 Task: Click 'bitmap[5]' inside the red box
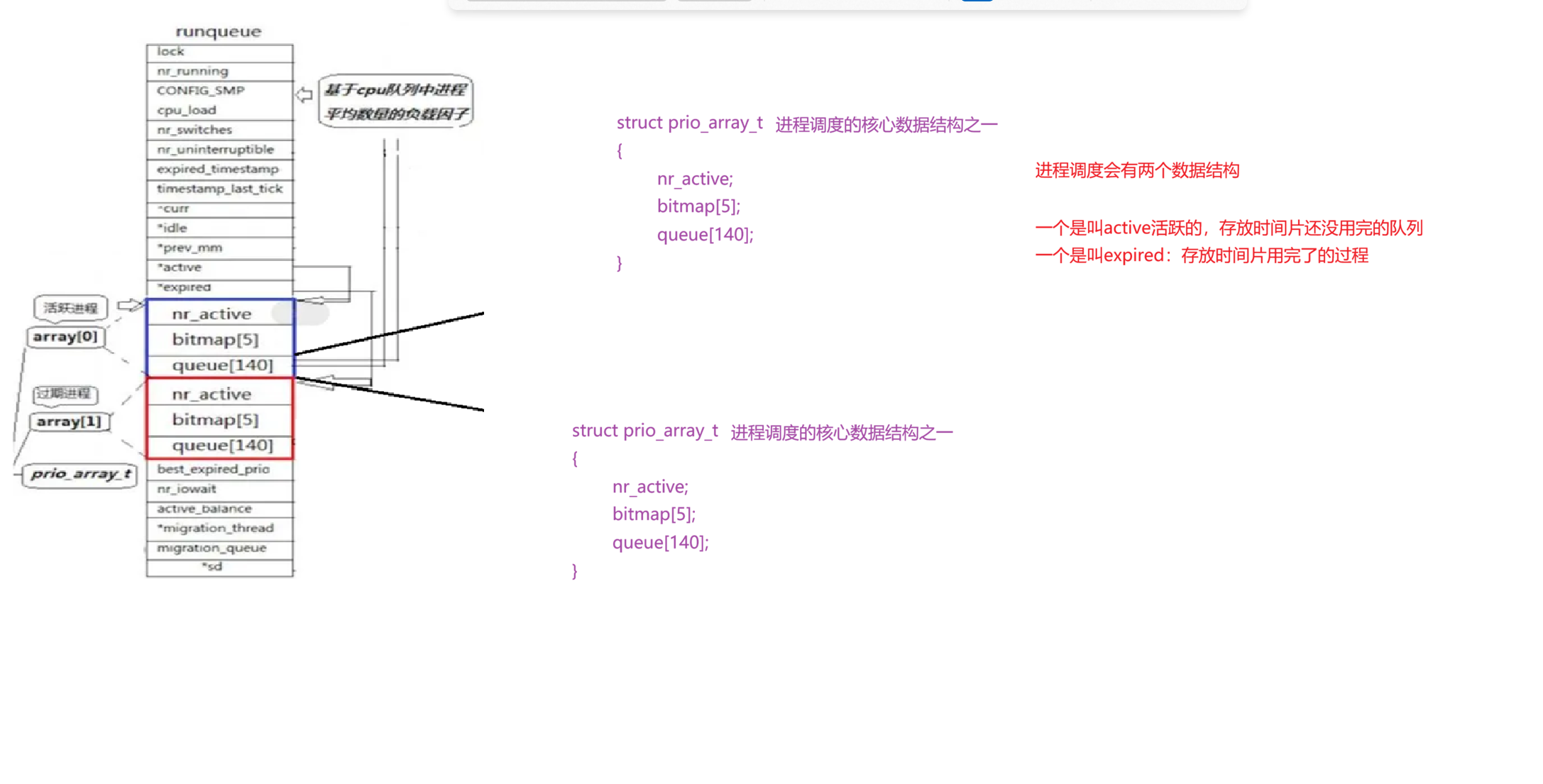(x=215, y=420)
